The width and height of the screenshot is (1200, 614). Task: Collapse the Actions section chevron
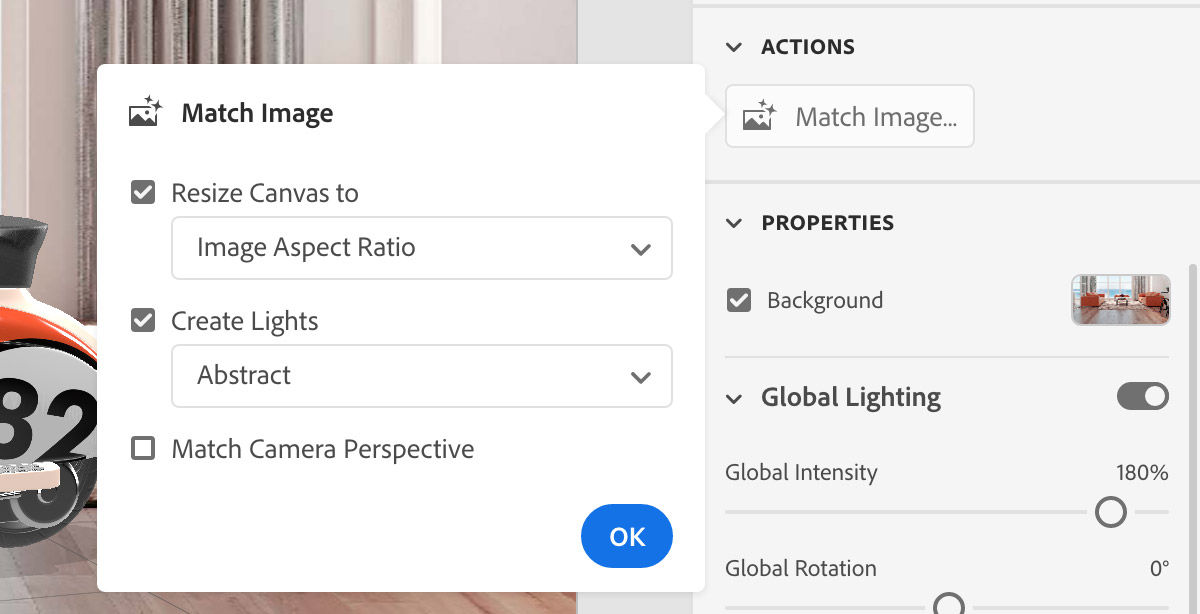[735, 47]
